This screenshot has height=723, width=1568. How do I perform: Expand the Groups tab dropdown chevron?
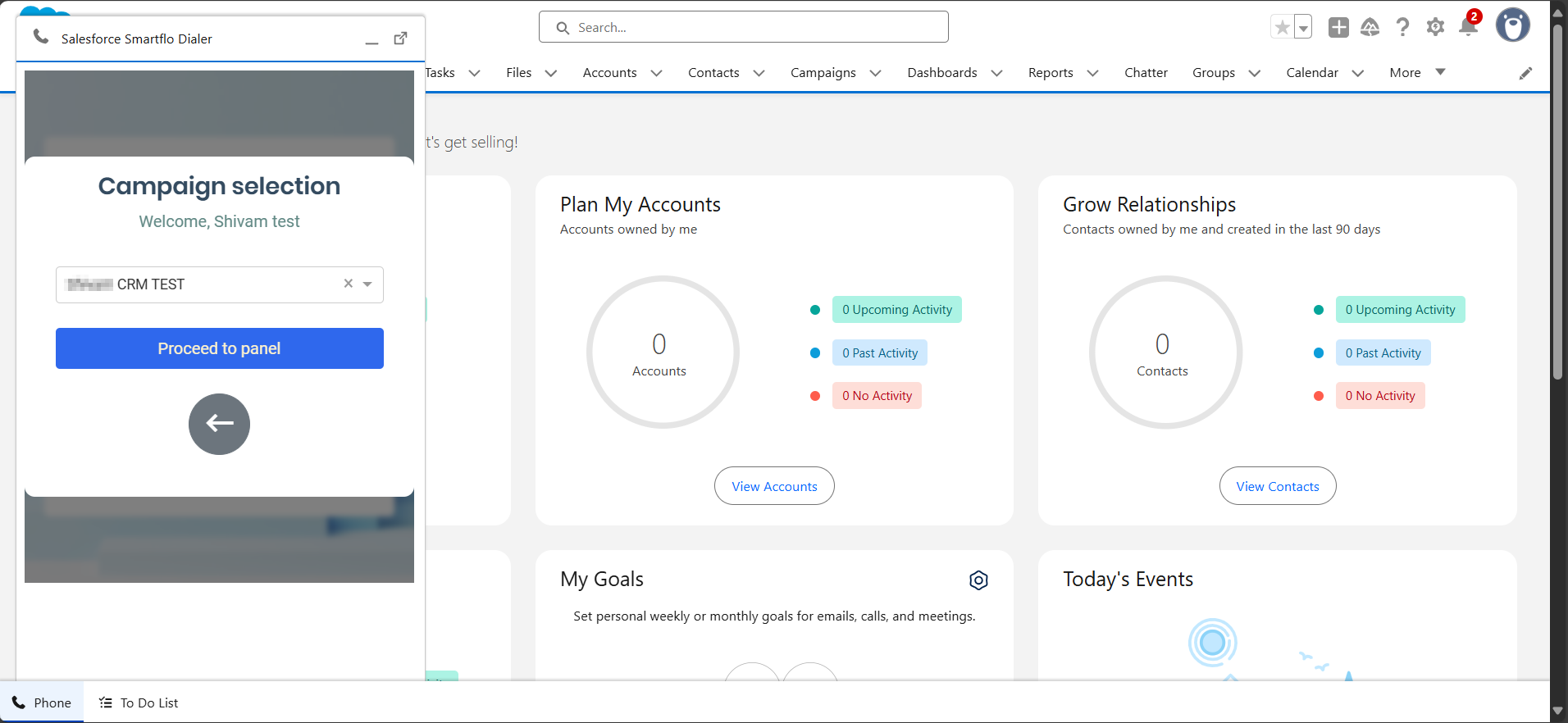coord(1254,73)
